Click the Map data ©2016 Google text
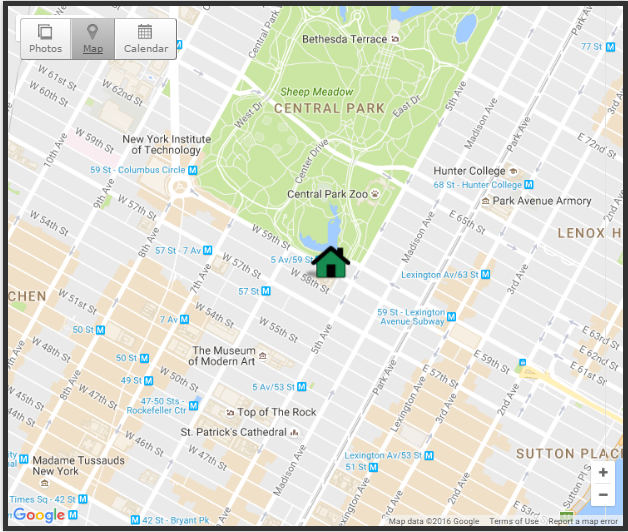628x532 pixels. (434, 521)
